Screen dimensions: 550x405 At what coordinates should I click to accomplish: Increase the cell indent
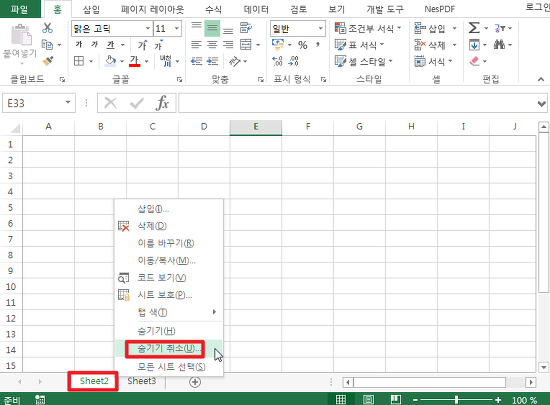212,61
